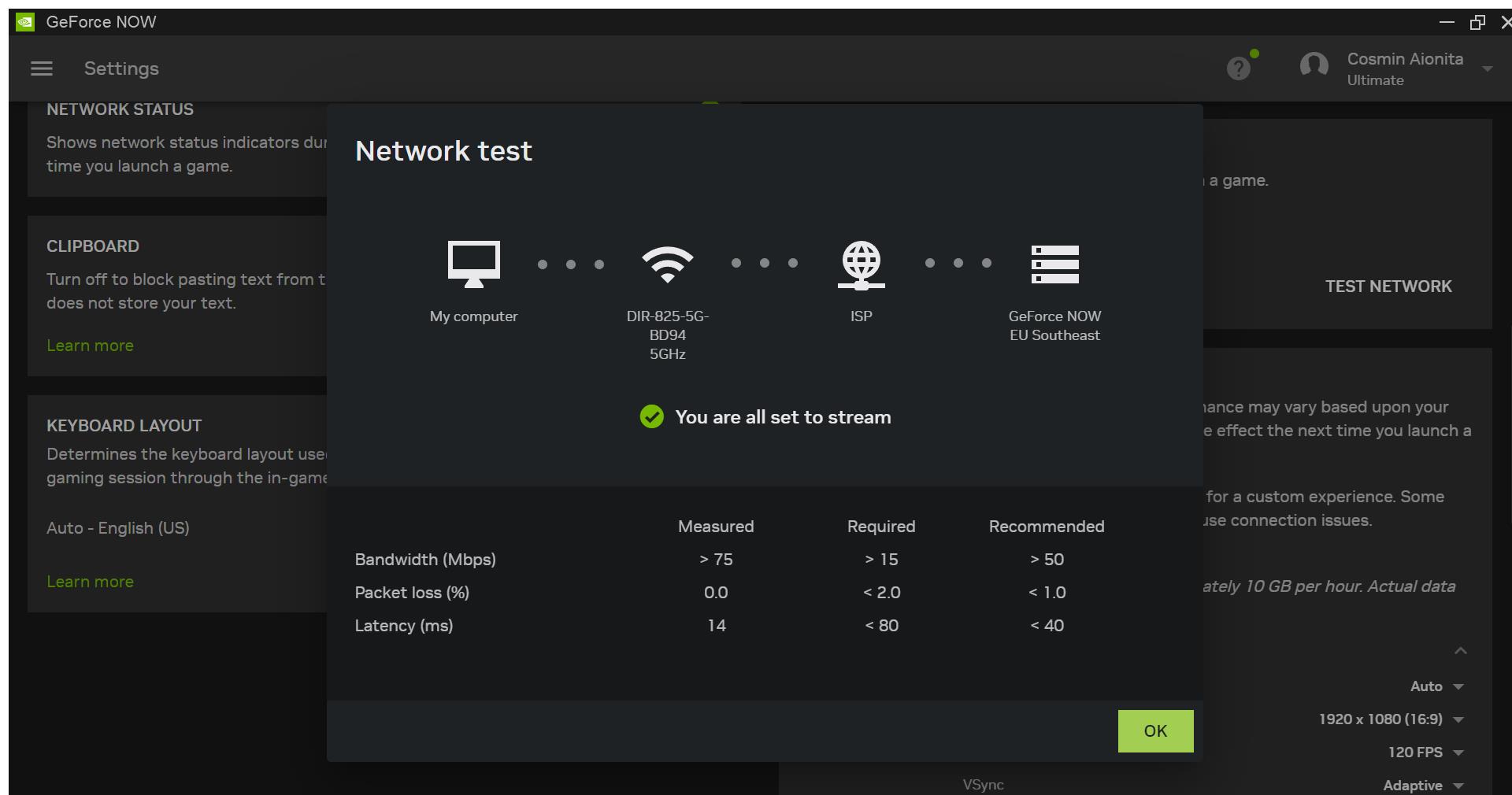Click the My computer monitor icon
This screenshot has width=1512, height=795.
click(x=473, y=264)
